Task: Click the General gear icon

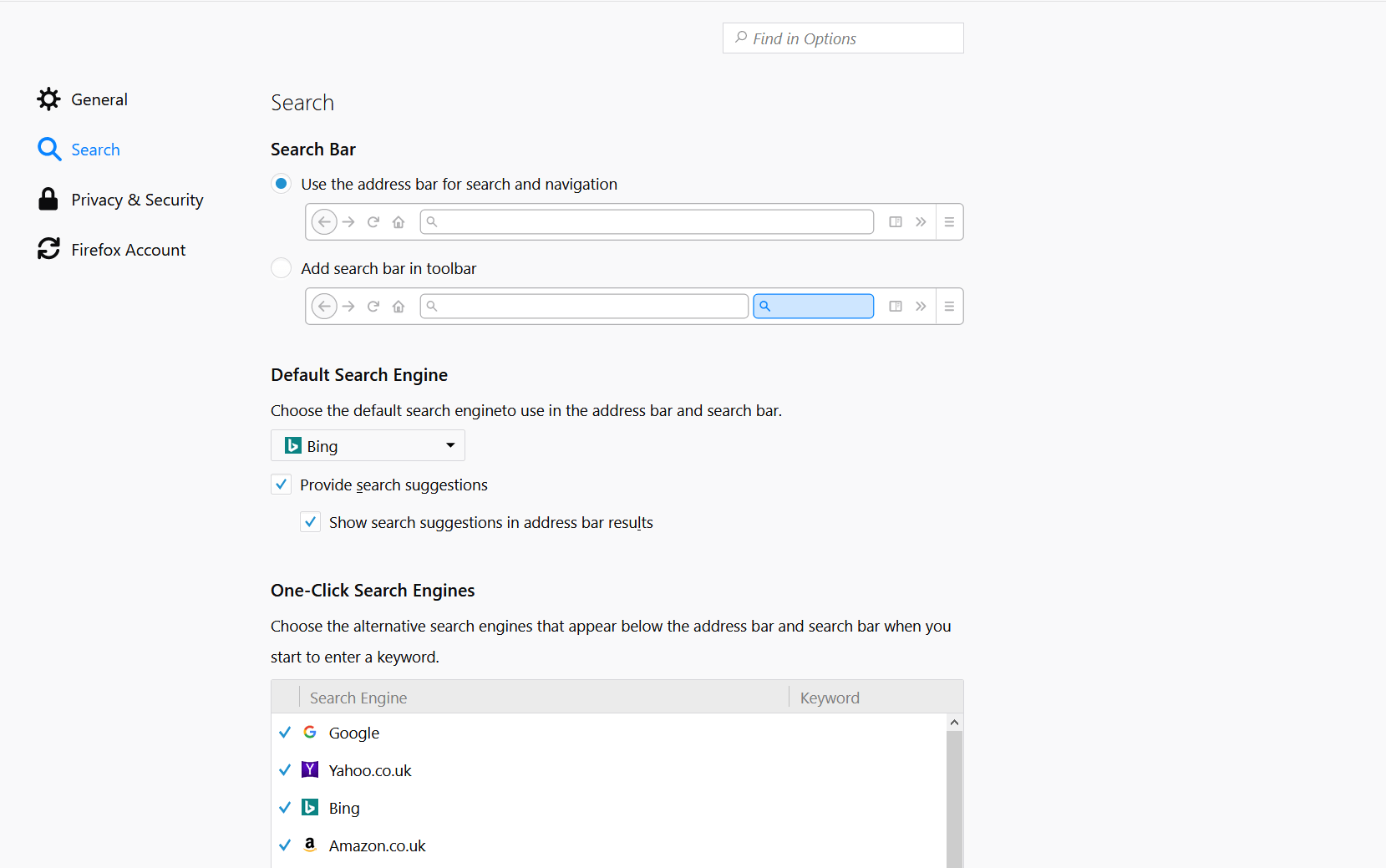Action: click(x=48, y=99)
